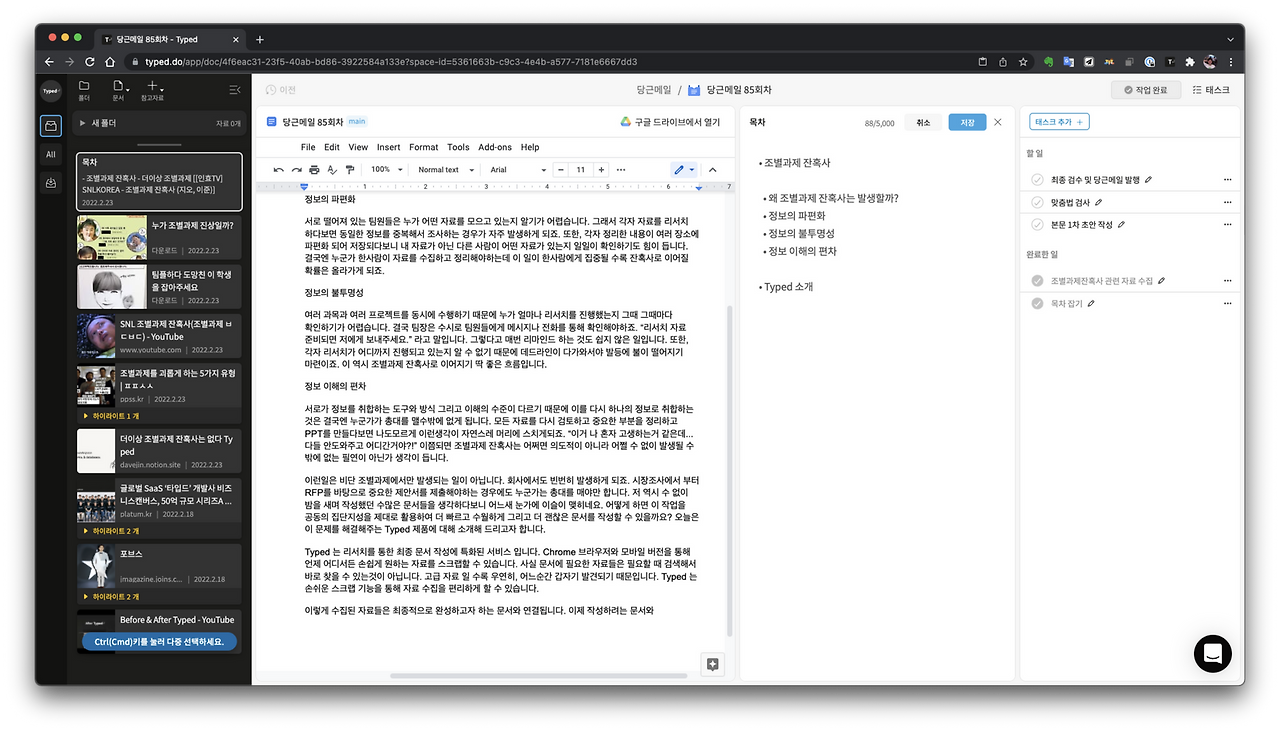Check off the 맞춤법 검사 task
The image size is (1280, 732).
[x=1037, y=203]
